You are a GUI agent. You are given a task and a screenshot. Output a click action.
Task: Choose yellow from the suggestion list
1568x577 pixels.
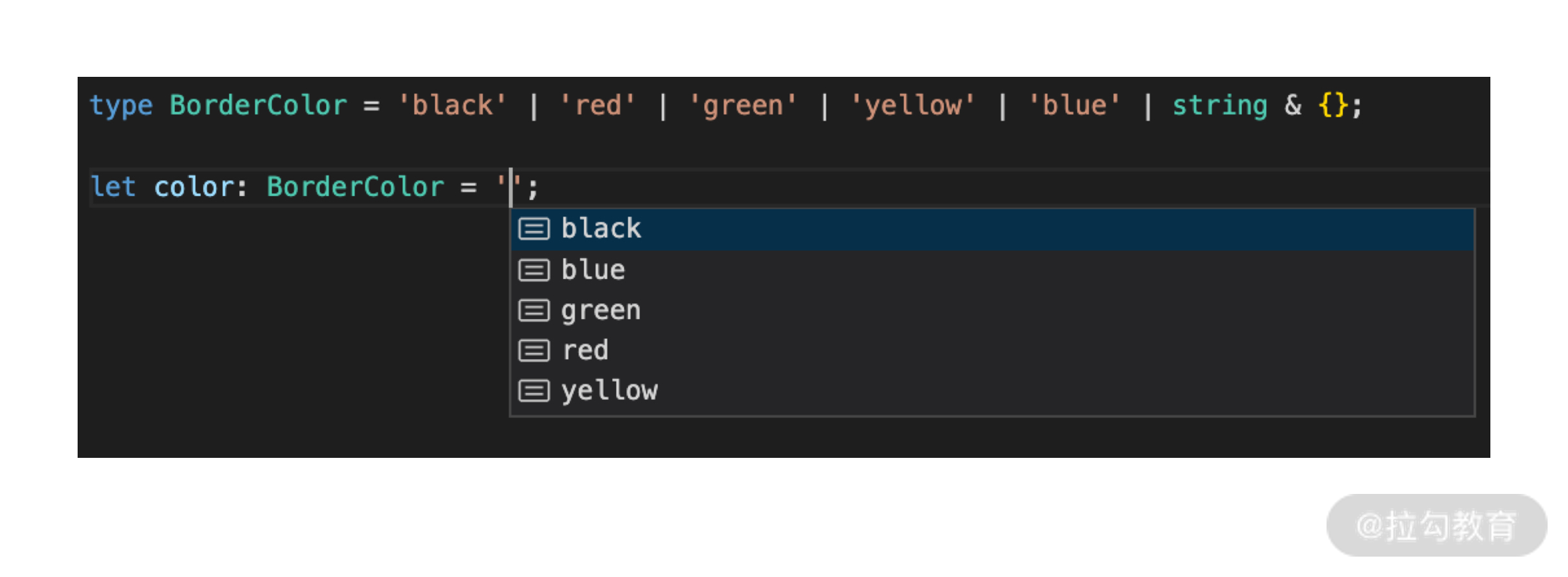coord(610,390)
